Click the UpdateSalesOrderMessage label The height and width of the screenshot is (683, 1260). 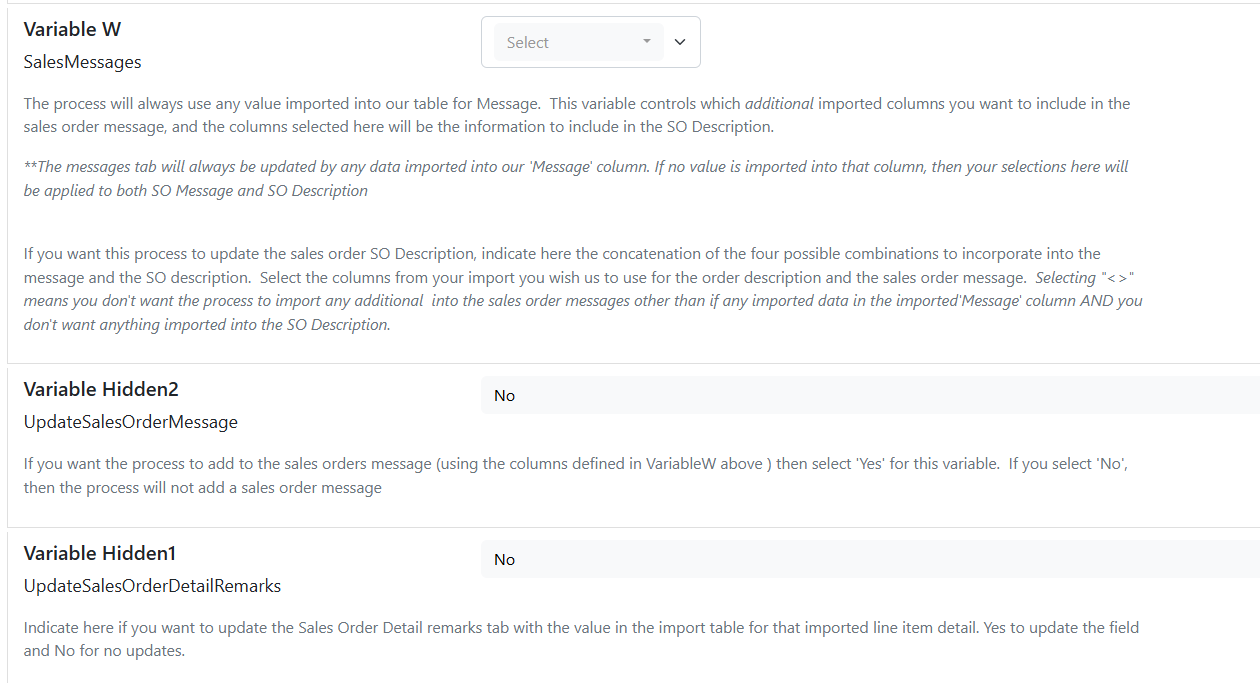[x=131, y=422]
